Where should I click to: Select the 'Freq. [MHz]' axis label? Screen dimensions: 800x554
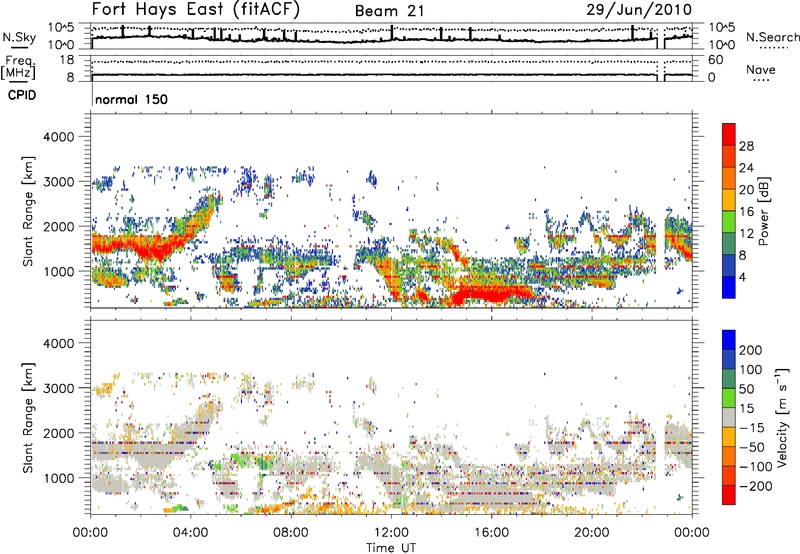(x=18, y=67)
